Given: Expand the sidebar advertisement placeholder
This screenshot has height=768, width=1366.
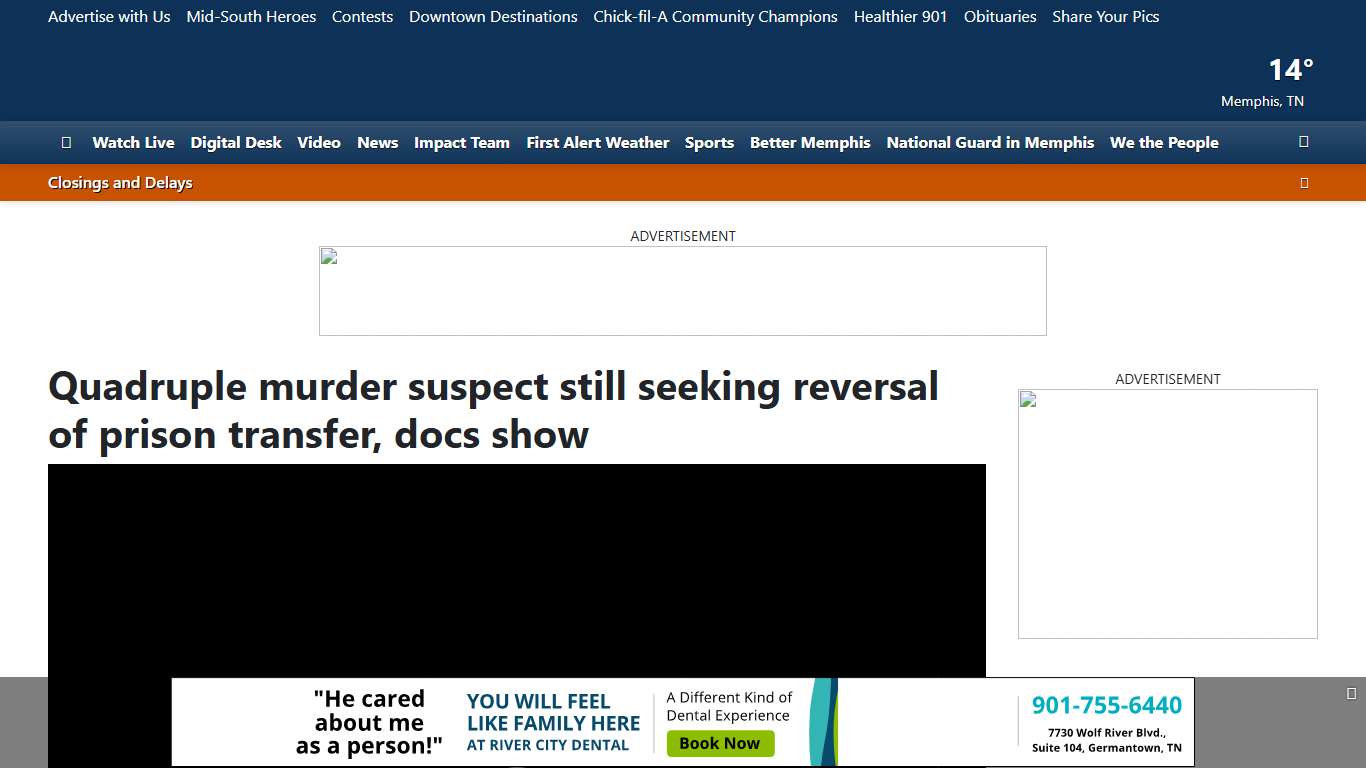Looking at the screenshot, I should pos(1167,512).
